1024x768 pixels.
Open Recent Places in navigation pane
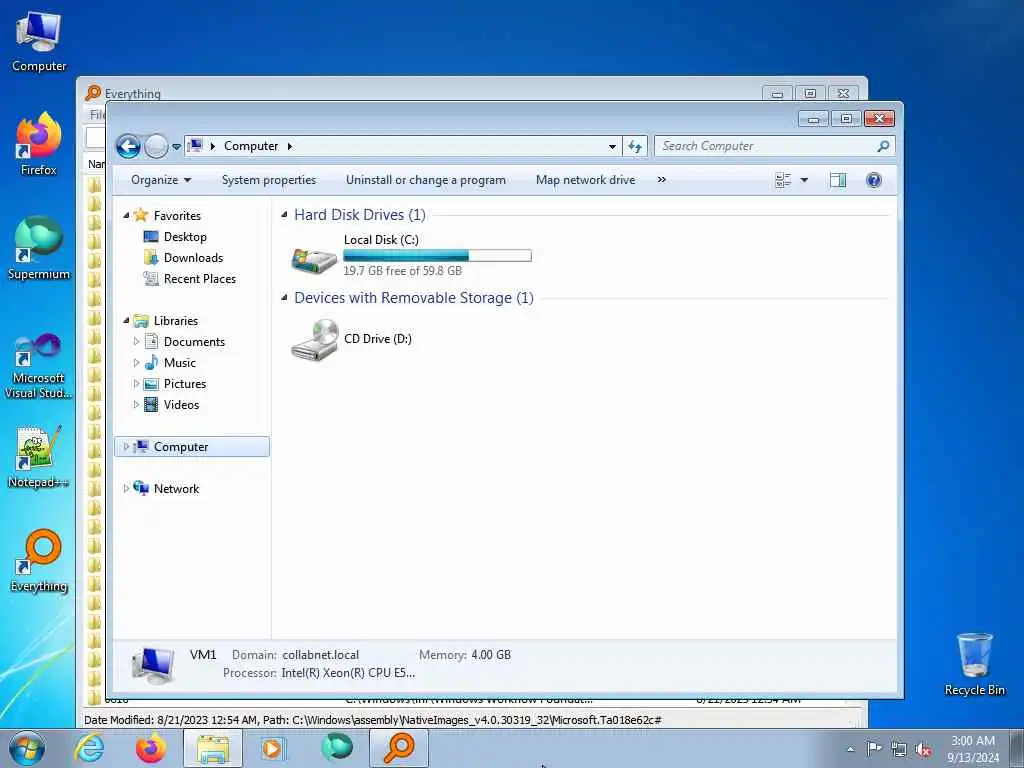200,279
